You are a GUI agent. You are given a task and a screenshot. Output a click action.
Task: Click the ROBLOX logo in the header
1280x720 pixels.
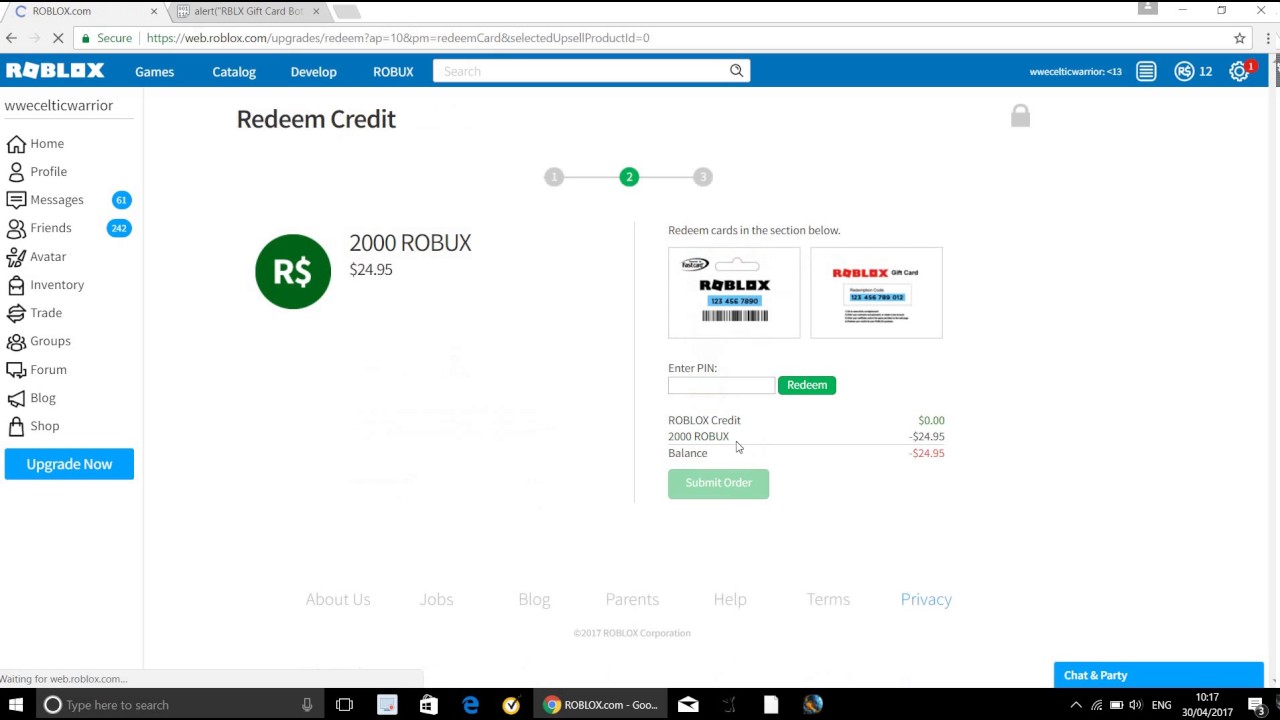tap(55, 71)
